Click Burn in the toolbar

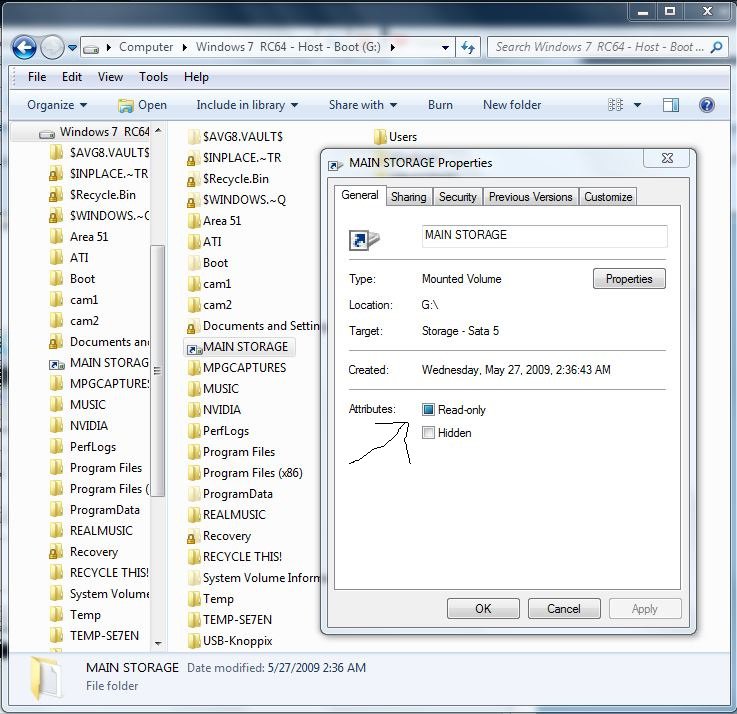click(440, 105)
